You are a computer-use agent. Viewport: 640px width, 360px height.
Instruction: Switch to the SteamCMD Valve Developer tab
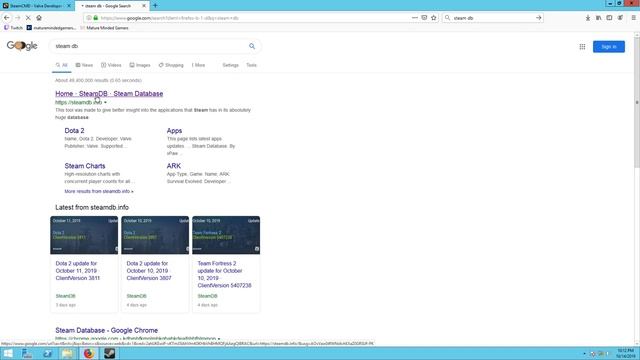tap(36, 6)
